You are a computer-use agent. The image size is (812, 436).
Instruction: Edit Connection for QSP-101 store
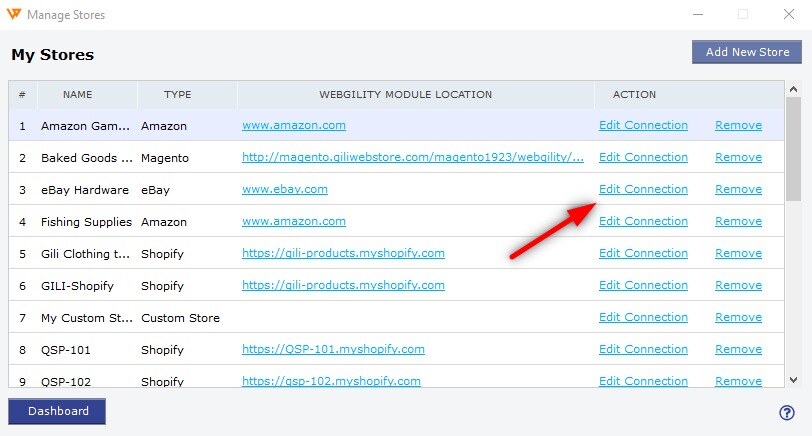pos(643,350)
